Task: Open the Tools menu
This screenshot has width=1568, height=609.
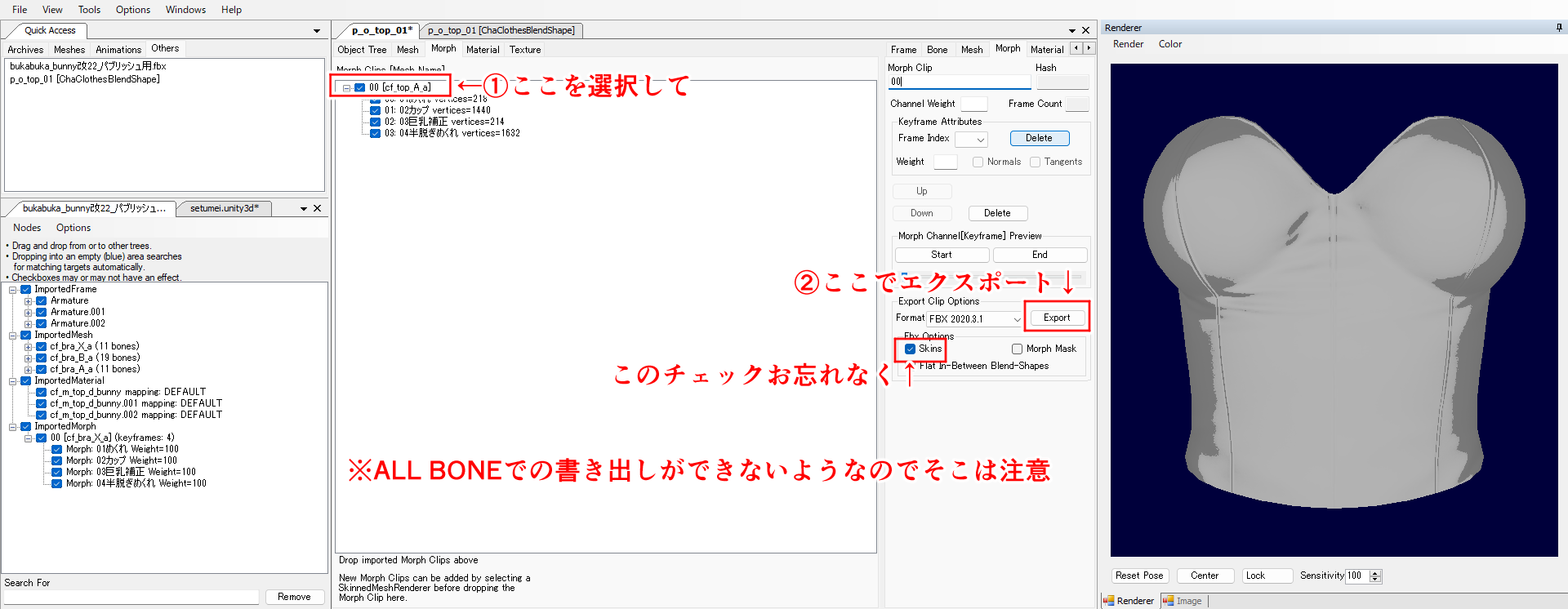Action: tap(89, 10)
